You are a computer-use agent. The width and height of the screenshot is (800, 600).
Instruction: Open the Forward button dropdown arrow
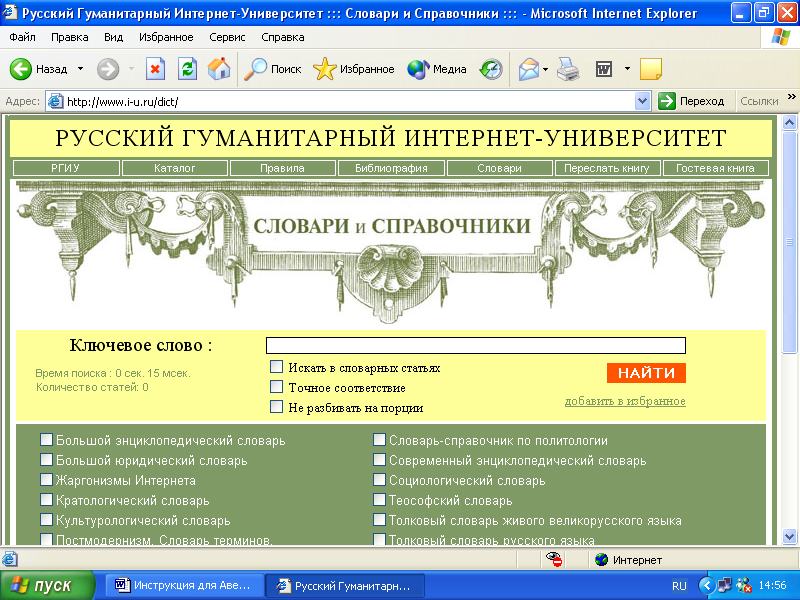131,68
